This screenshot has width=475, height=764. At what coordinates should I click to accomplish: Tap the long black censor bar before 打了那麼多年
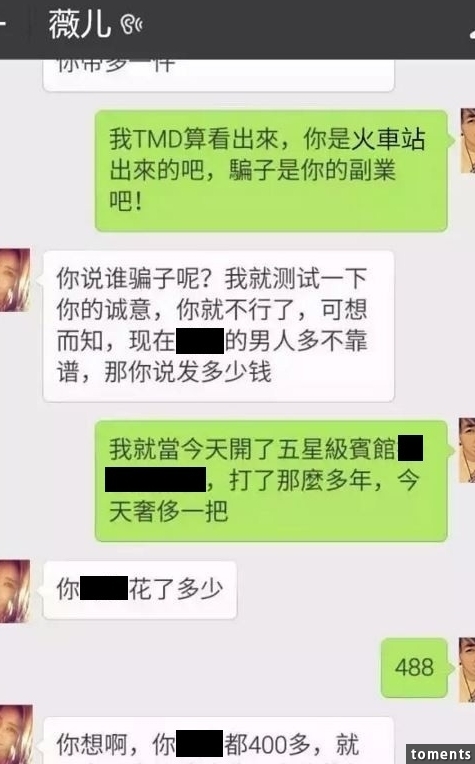[x=155, y=479]
